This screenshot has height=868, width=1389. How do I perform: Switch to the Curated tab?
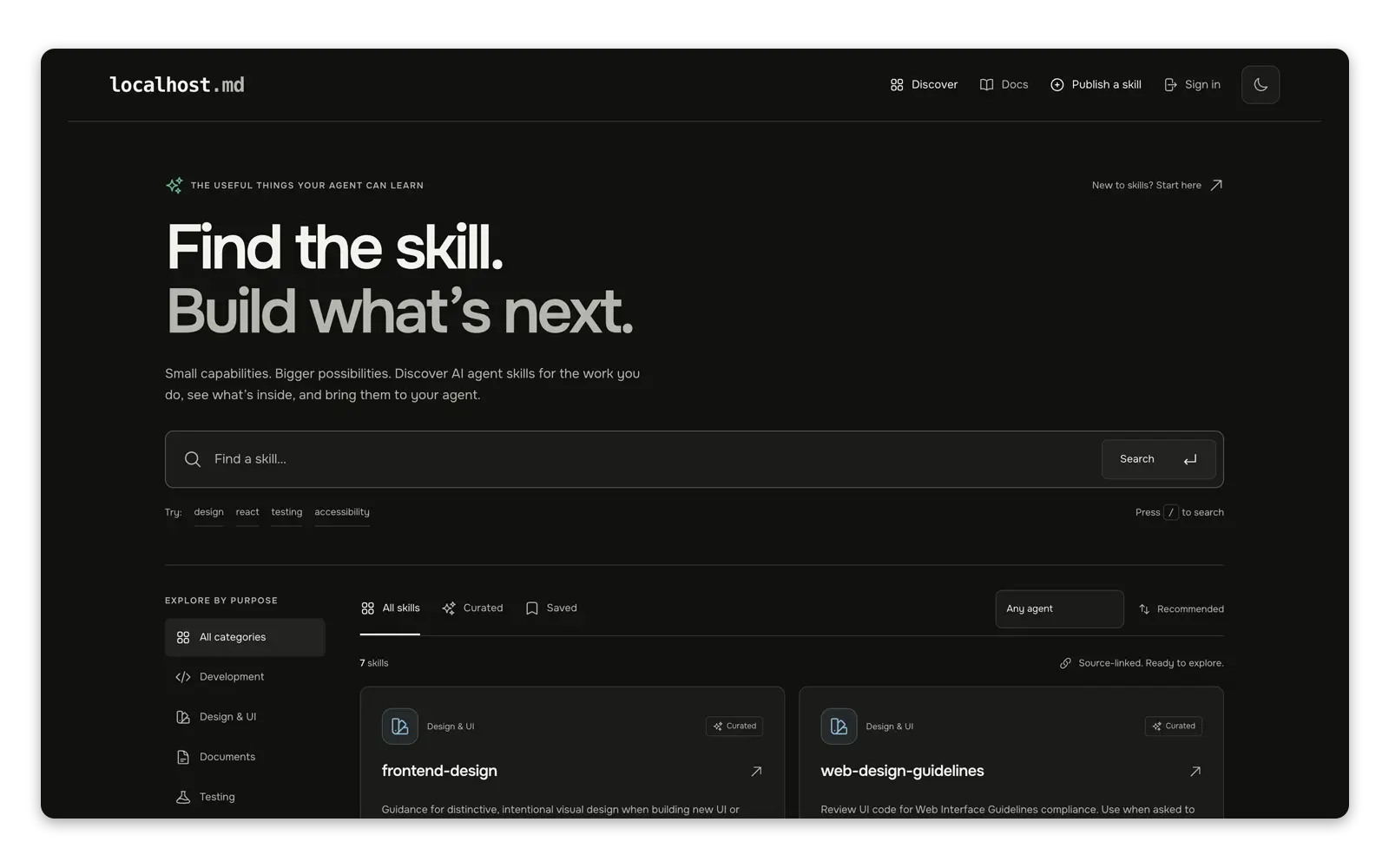click(472, 608)
